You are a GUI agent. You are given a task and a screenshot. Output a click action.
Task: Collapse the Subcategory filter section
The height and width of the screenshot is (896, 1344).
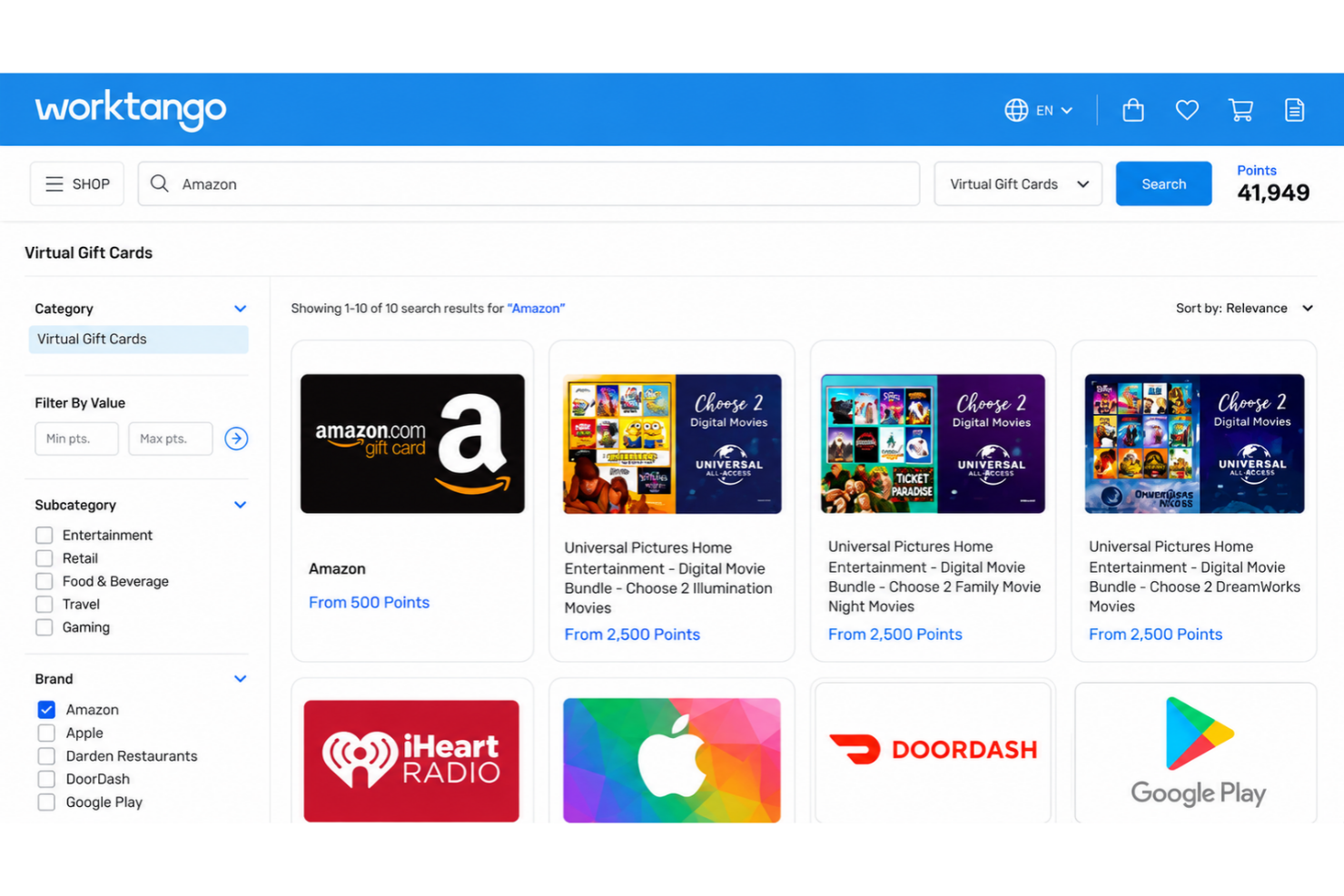click(240, 505)
